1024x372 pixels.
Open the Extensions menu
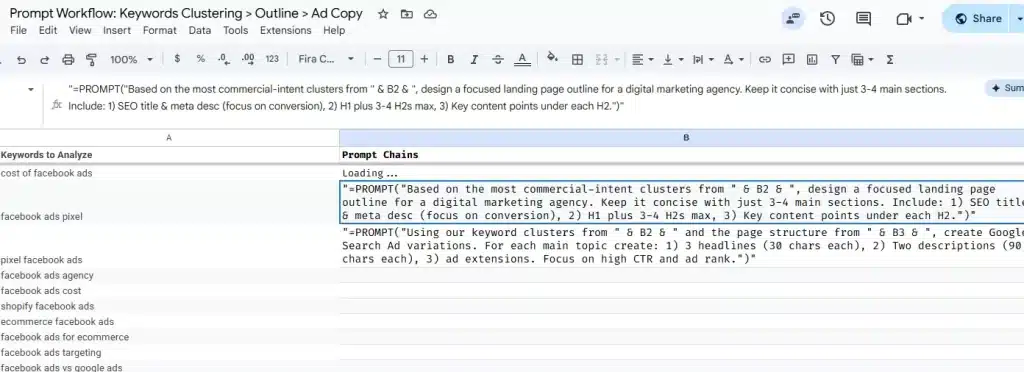pyautogui.click(x=285, y=30)
